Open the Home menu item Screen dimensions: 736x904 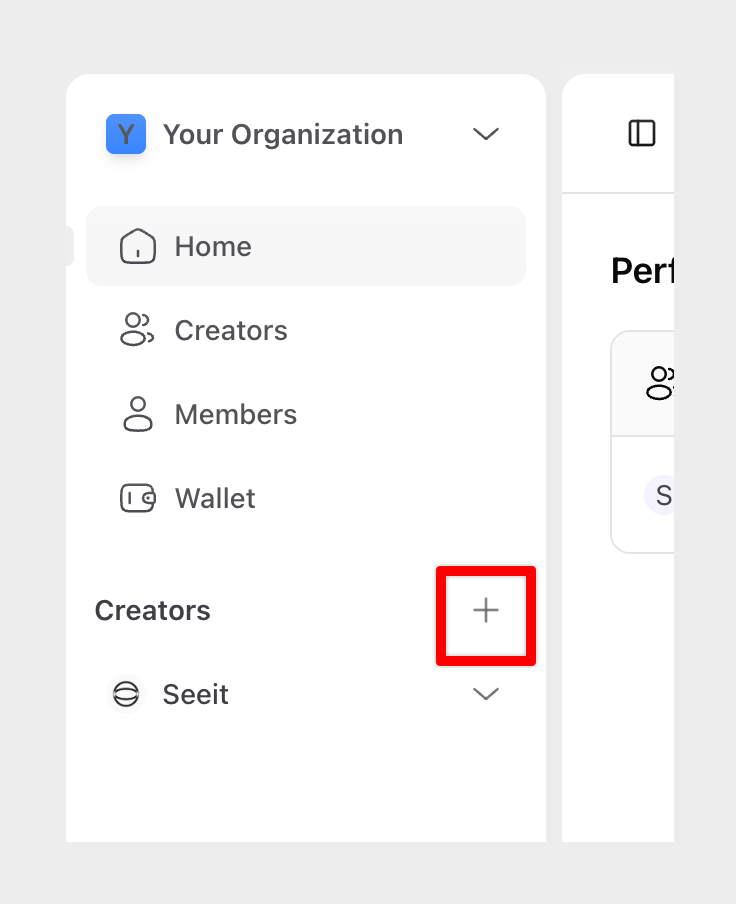[213, 246]
